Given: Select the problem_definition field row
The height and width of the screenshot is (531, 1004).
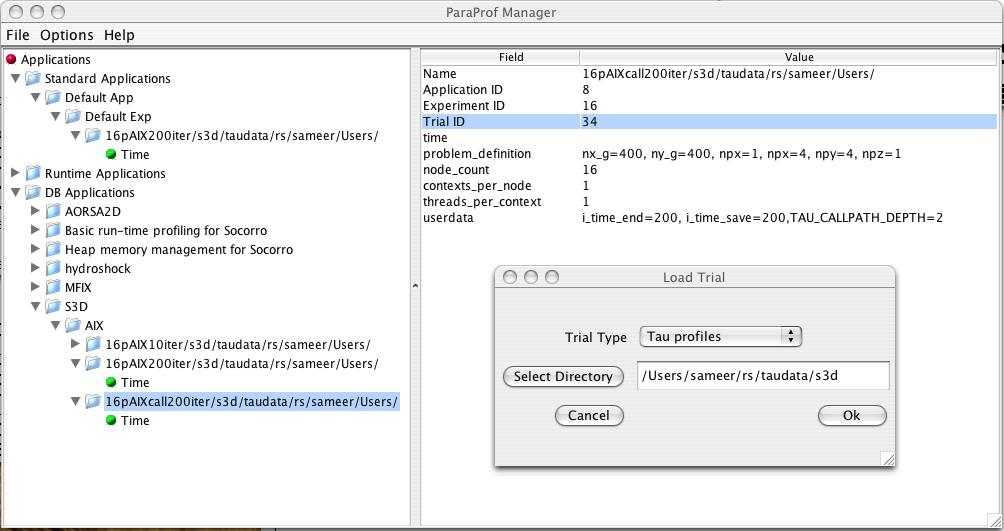Looking at the screenshot, I should click(709, 154).
